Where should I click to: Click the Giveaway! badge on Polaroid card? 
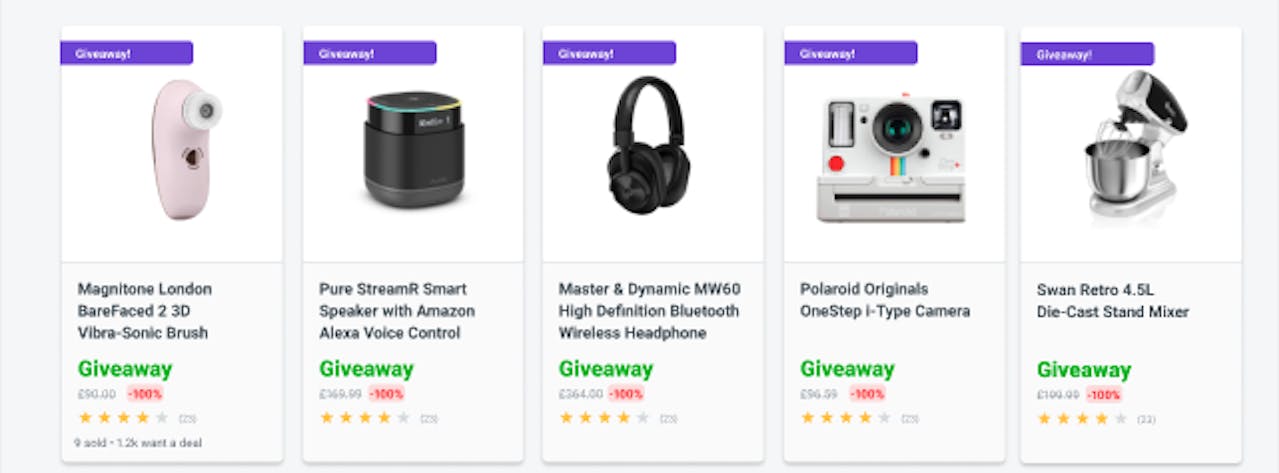[851, 53]
